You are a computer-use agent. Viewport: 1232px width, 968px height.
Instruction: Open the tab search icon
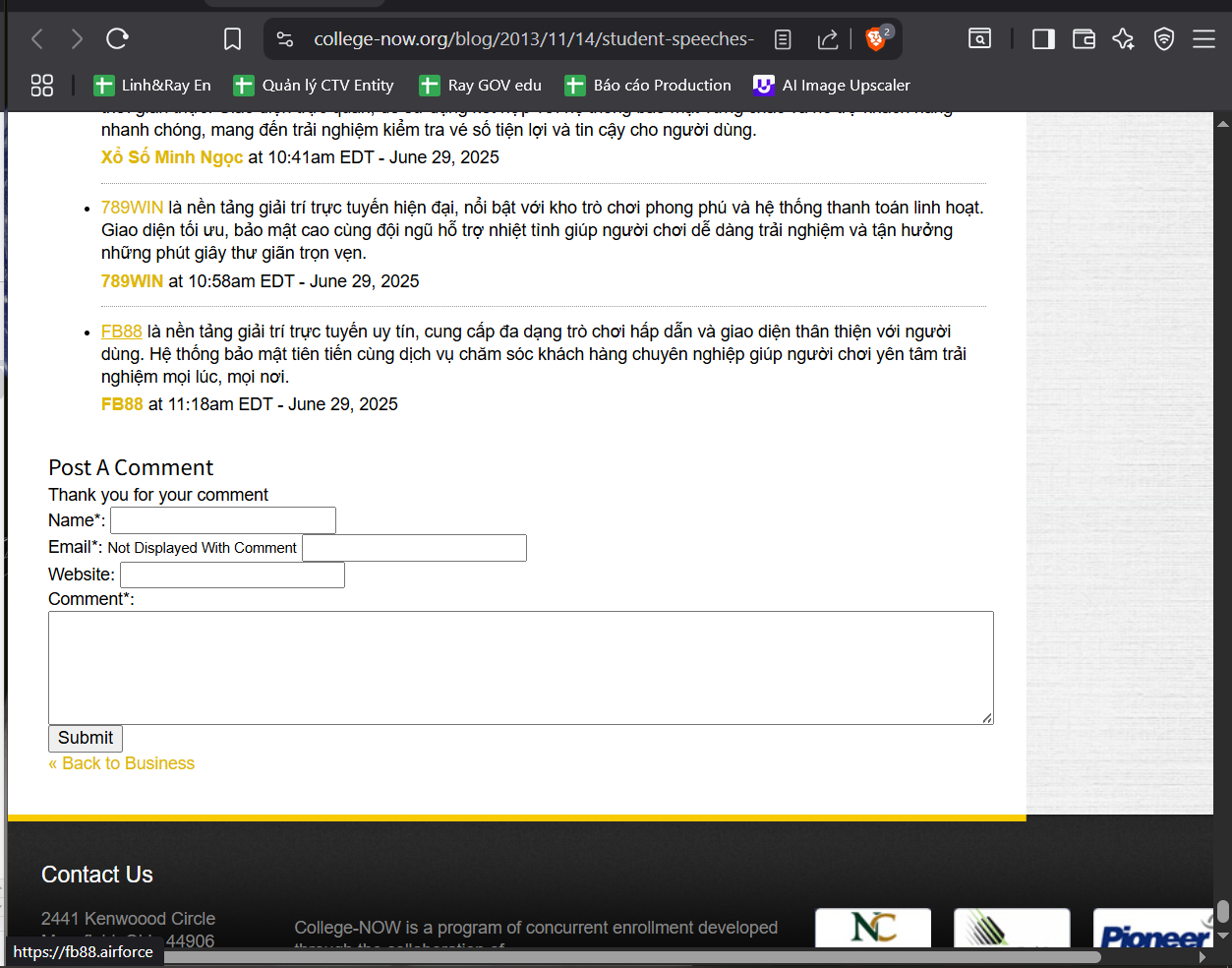coord(979,39)
